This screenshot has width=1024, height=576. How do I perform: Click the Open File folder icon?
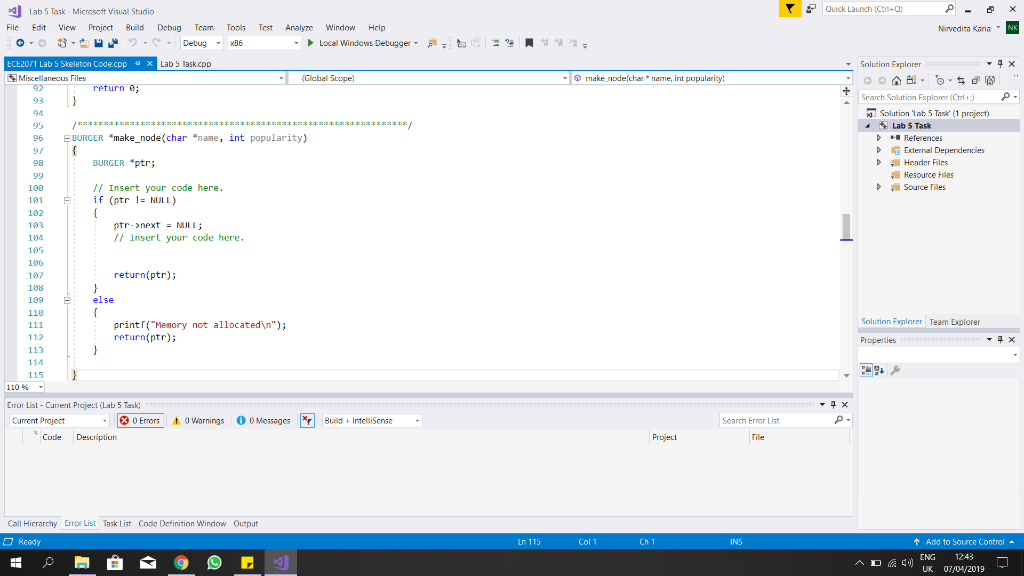pos(84,43)
